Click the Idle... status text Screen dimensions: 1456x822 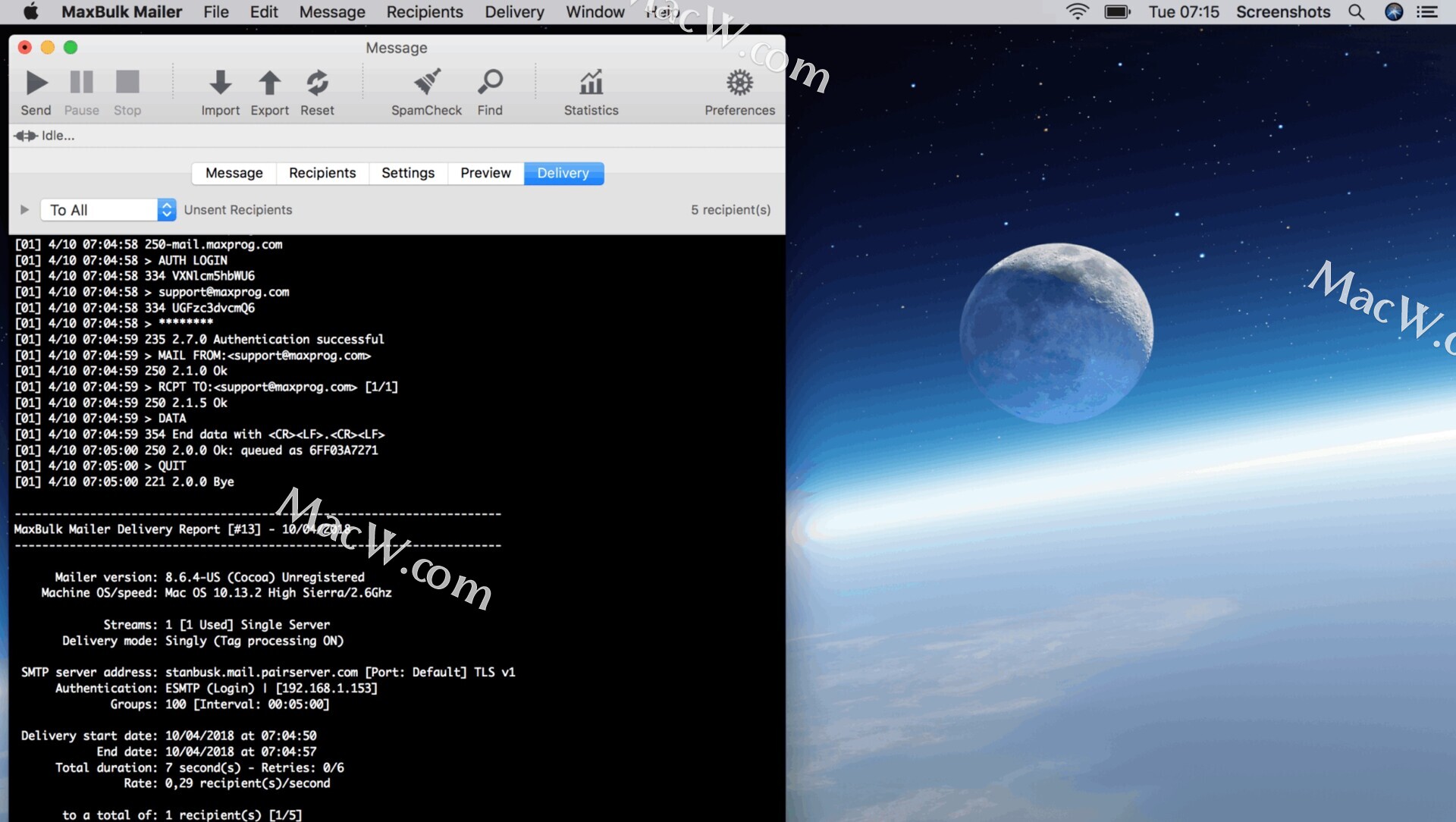58,136
